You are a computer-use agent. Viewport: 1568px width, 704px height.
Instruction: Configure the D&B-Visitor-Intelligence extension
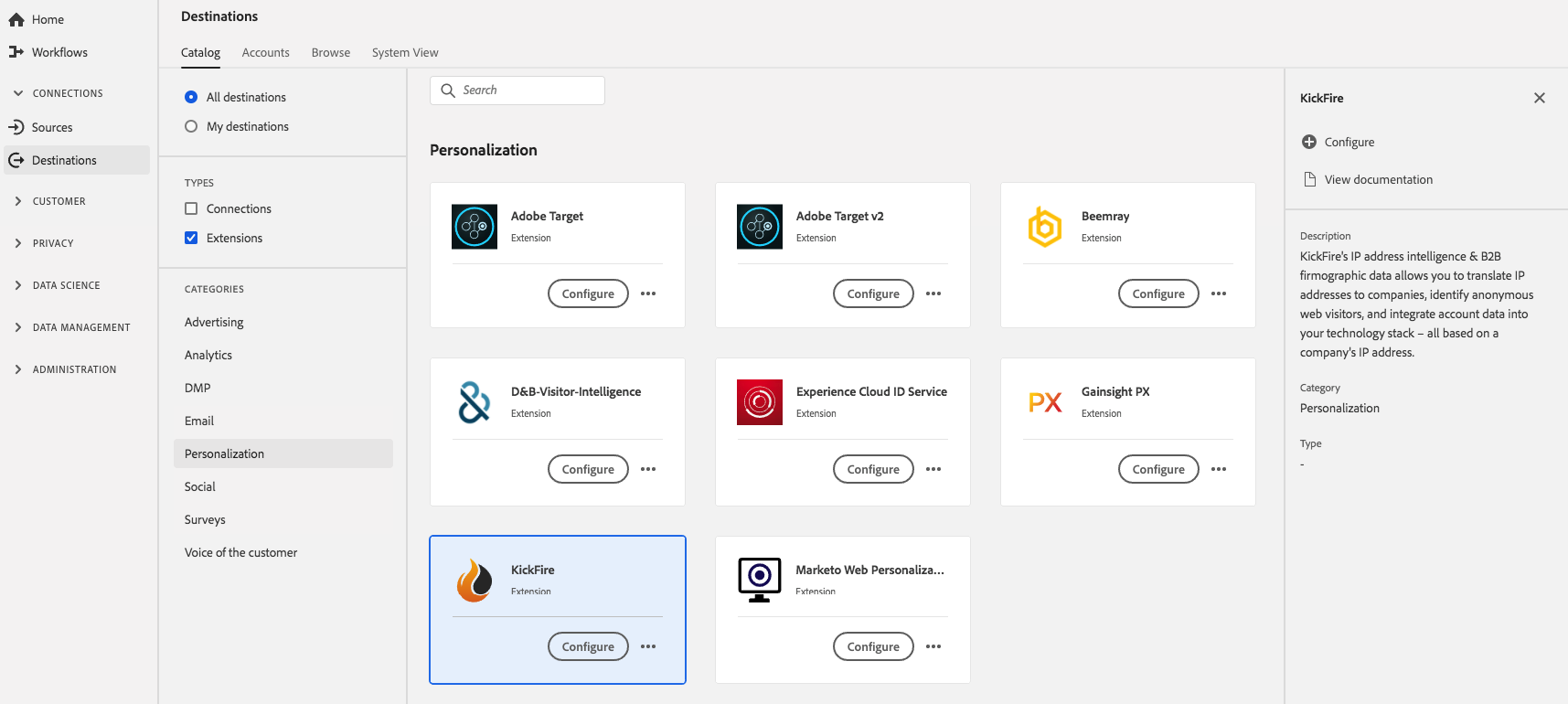click(x=588, y=469)
